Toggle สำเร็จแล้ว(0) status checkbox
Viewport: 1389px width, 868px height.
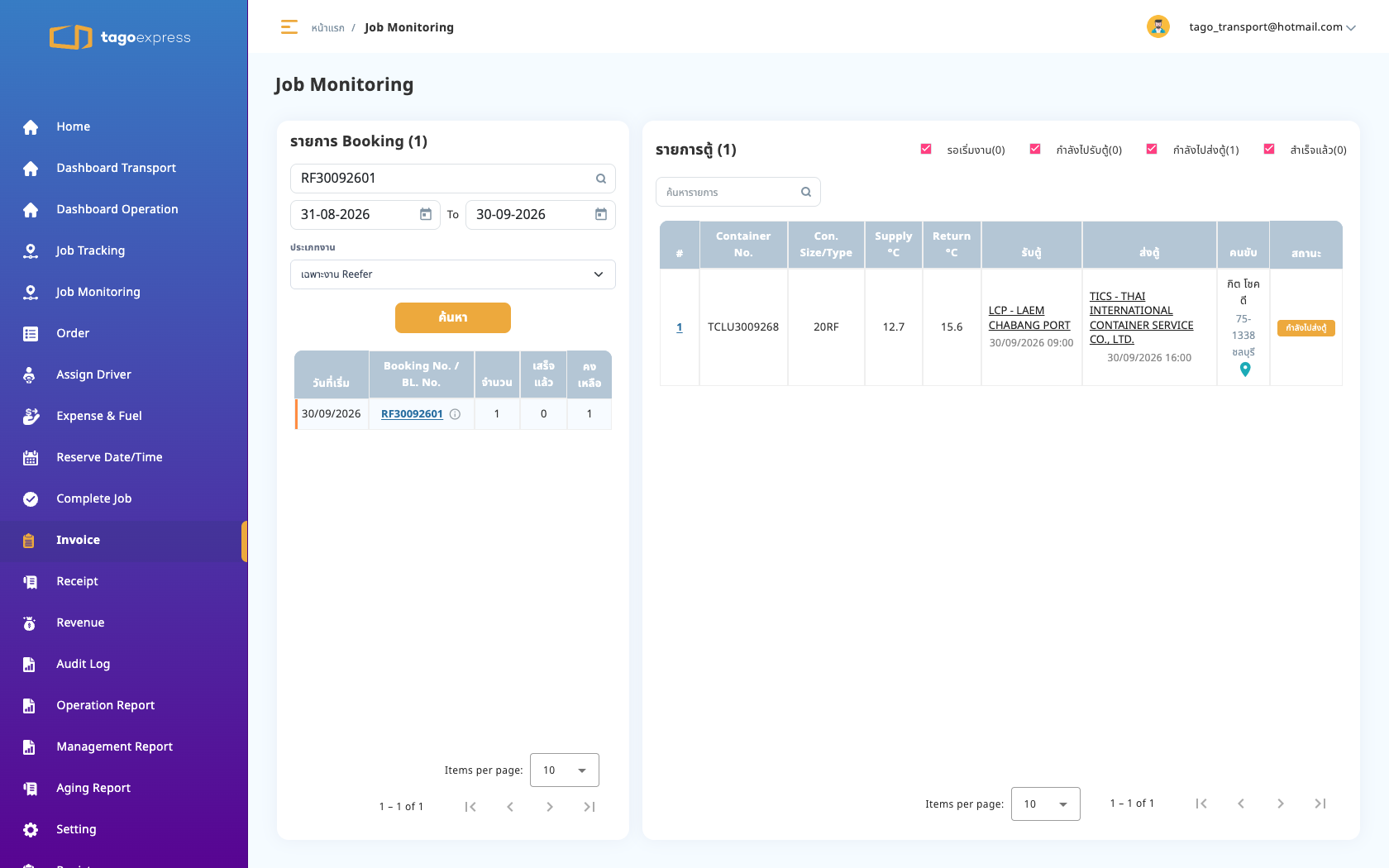coord(1269,149)
